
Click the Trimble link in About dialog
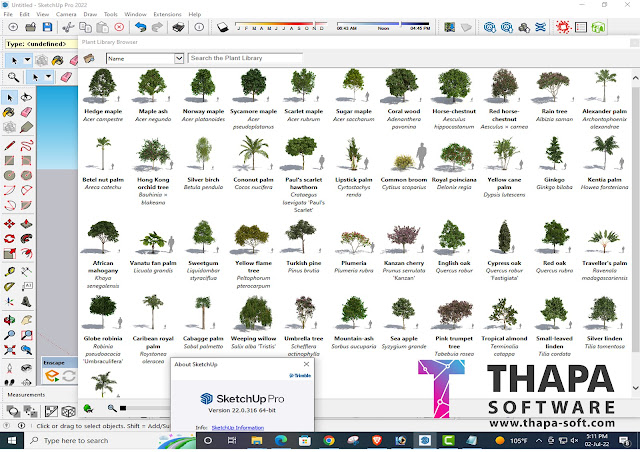300,375
